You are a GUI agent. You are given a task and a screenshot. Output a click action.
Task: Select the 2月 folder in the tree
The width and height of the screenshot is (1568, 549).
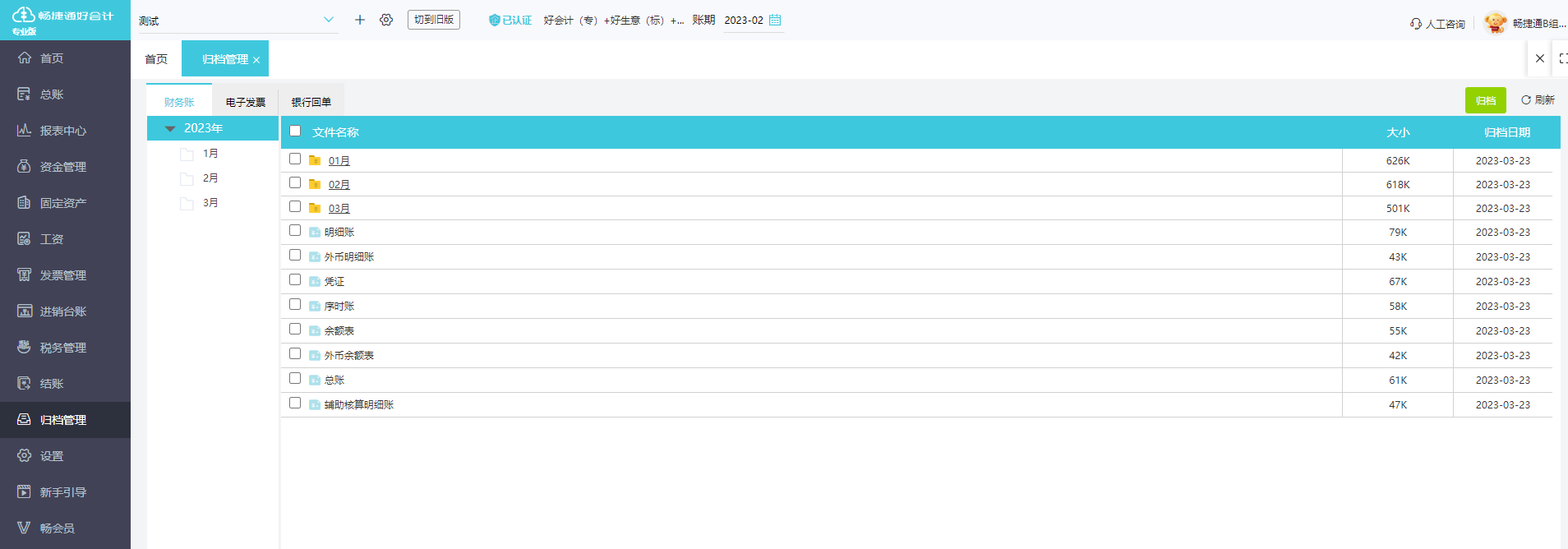click(x=210, y=178)
